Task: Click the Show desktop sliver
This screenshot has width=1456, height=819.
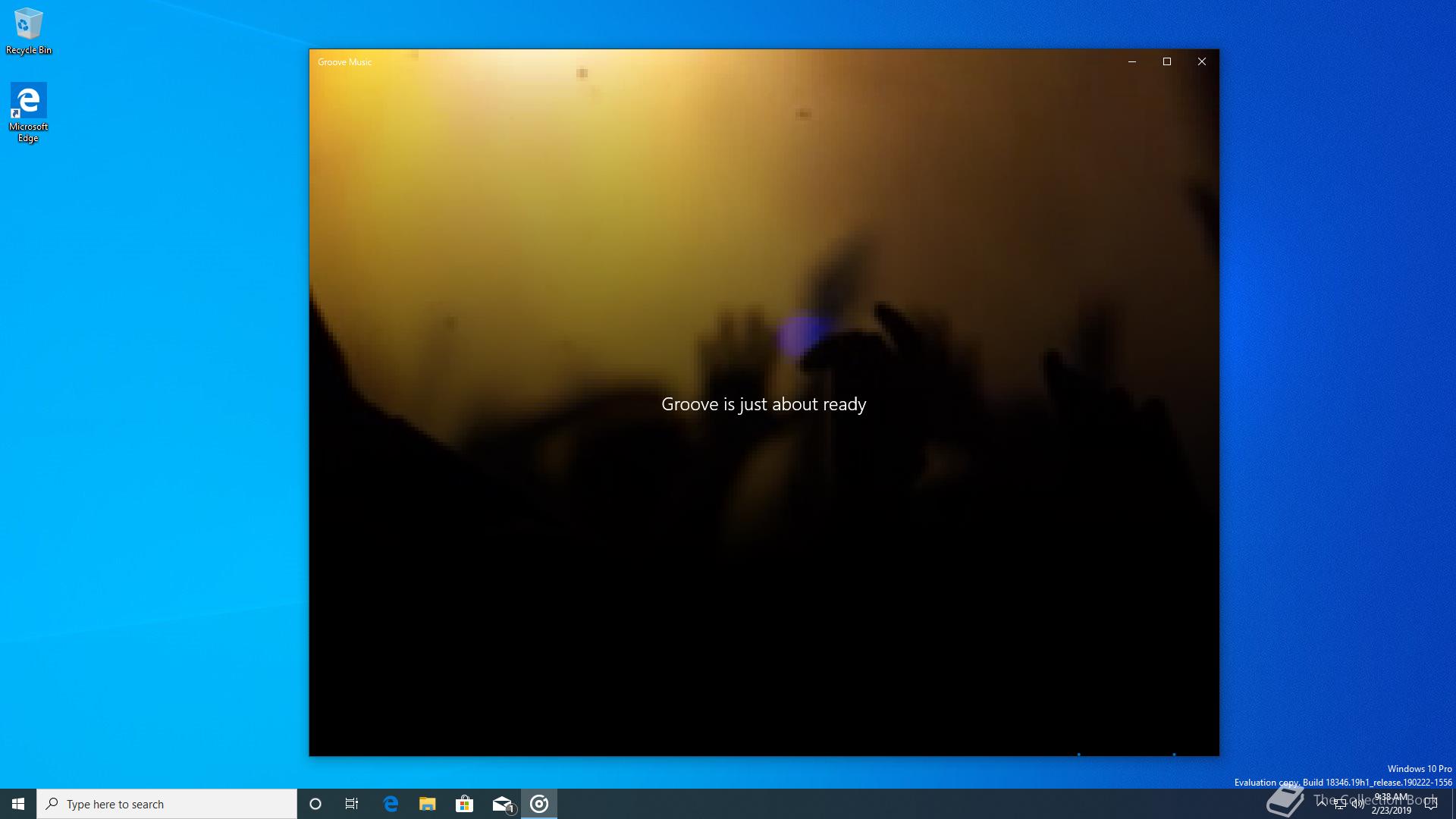Action: (x=1453, y=804)
